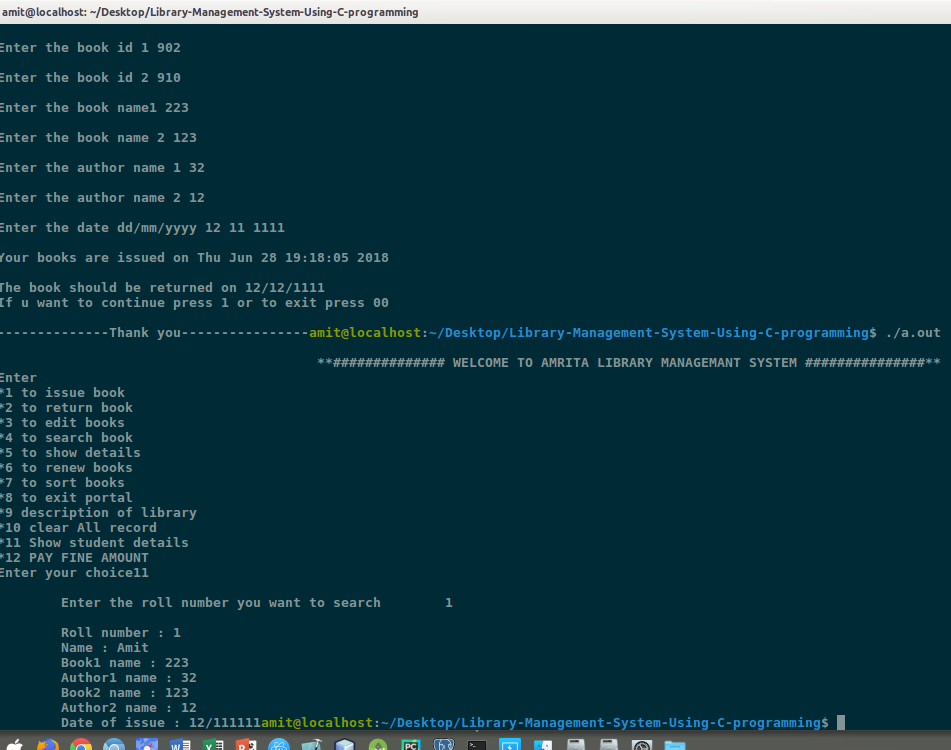This screenshot has width=951, height=750.
Task: Click the 'Author2 name : 12' line
Action: (129, 708)
